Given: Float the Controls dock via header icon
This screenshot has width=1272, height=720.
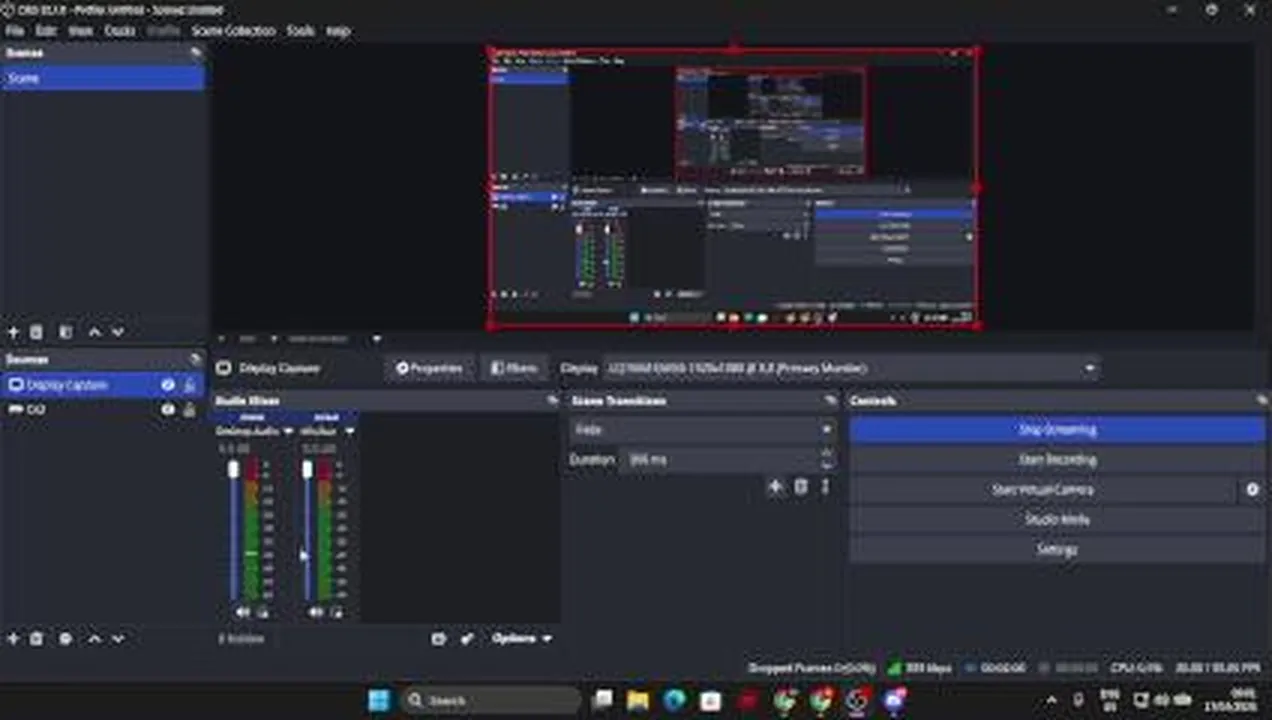Looking at the screenshot, I should pyautogui.click(x=1262, y=400).
